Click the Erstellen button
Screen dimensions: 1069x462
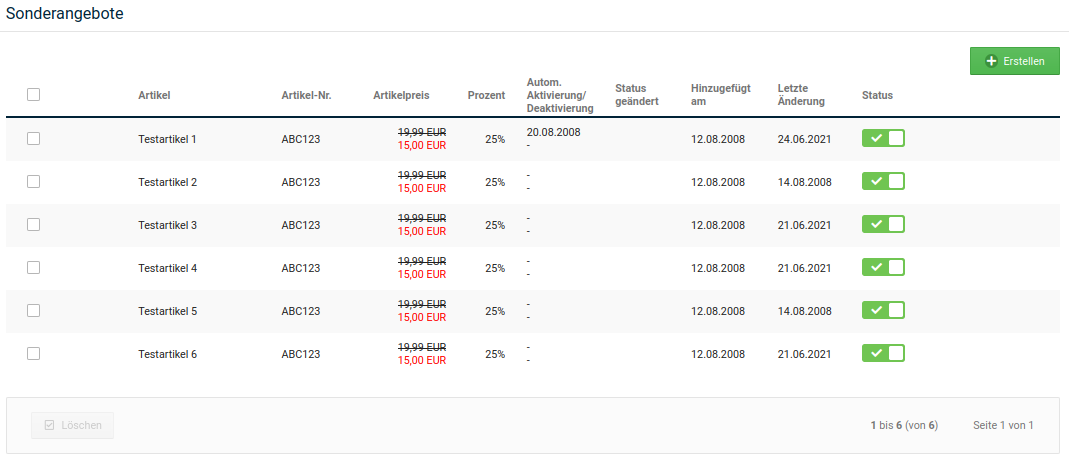click(1014, 61)
